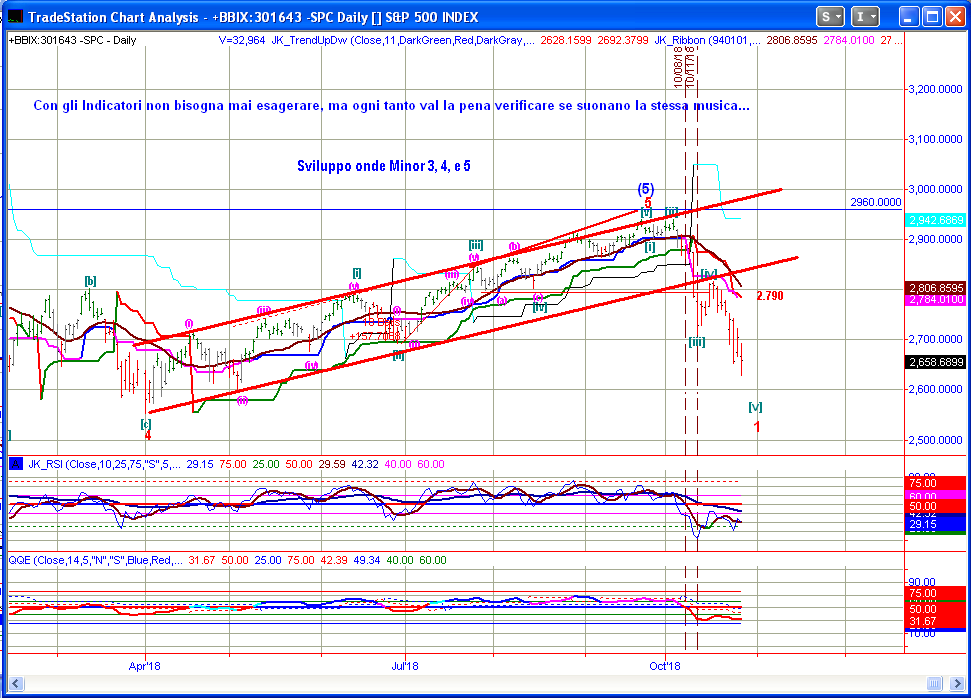Click the 10/08/18 vertical dashed line label
This screenshot has width=971, height=698.
point(678,67)
